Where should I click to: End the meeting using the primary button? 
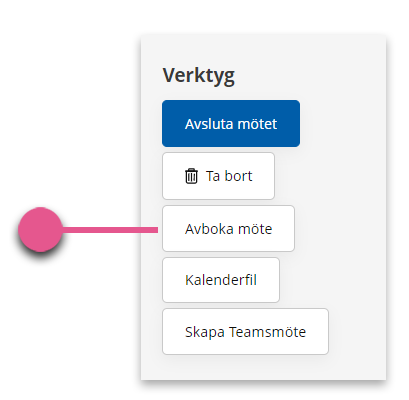(231, 123)
